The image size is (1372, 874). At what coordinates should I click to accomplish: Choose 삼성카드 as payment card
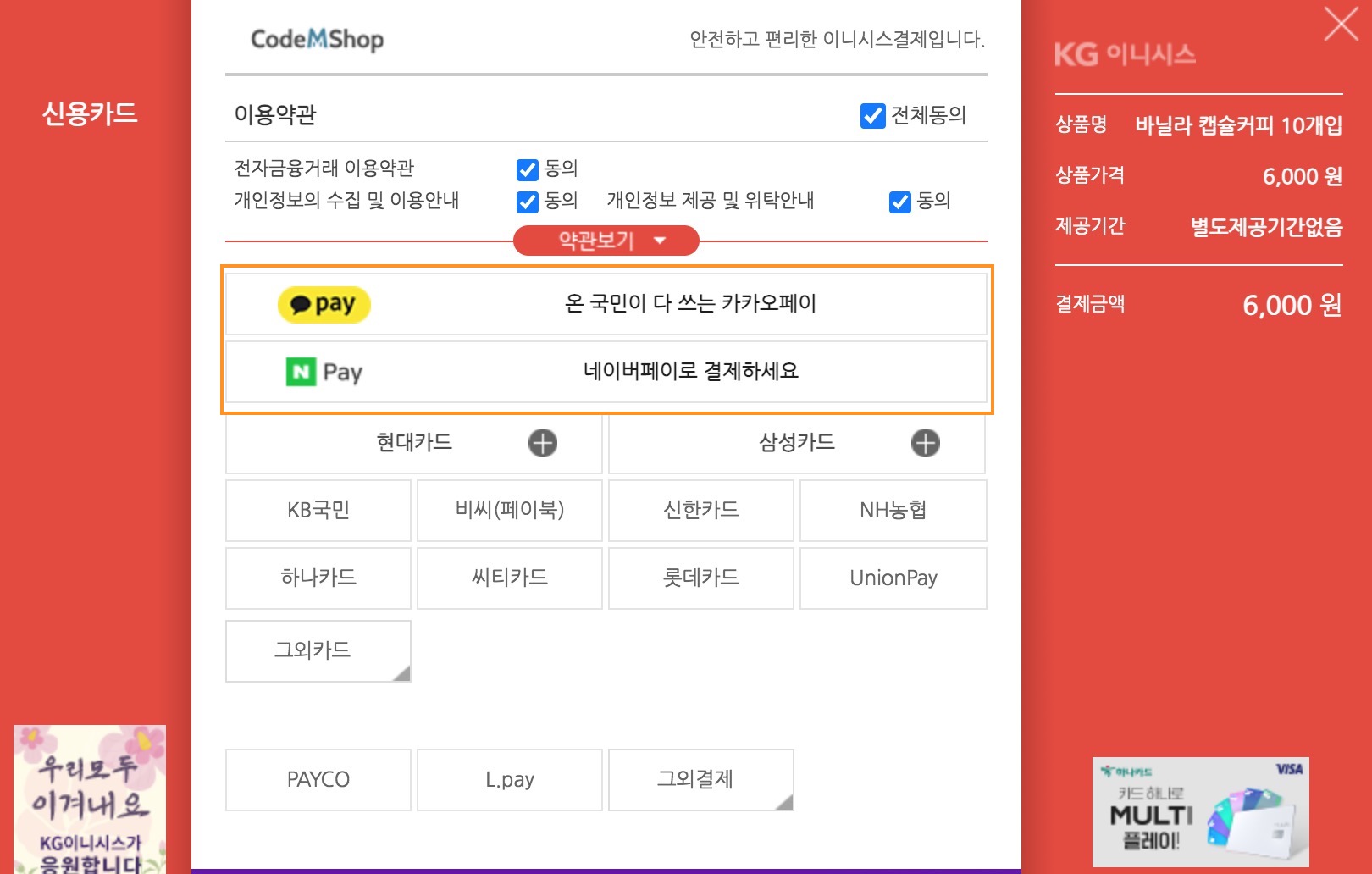pyautogui.click(x=797, y=443)
